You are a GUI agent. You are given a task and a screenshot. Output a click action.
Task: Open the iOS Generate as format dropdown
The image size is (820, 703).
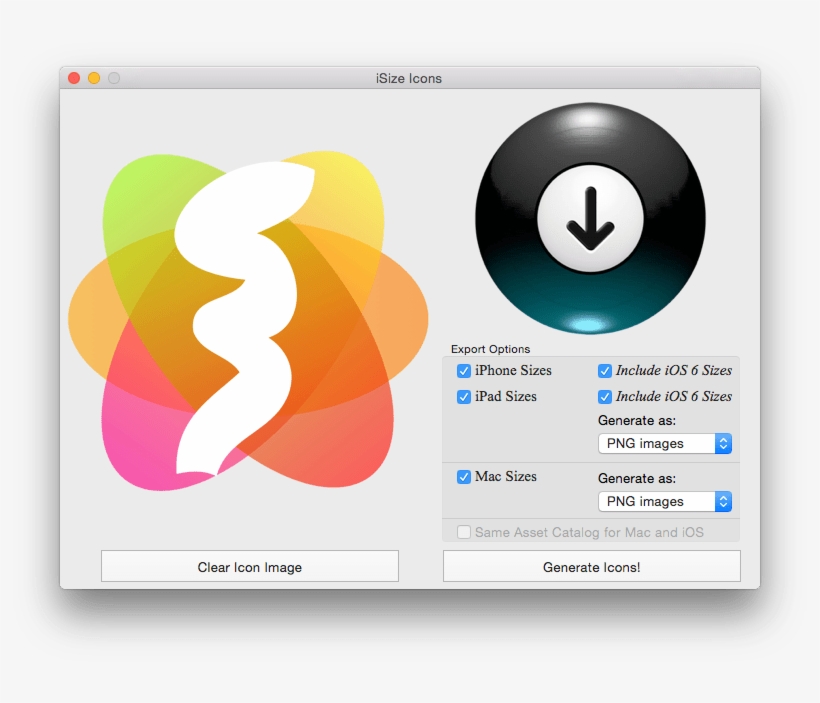pyautogui.click(x=665, y=443)
